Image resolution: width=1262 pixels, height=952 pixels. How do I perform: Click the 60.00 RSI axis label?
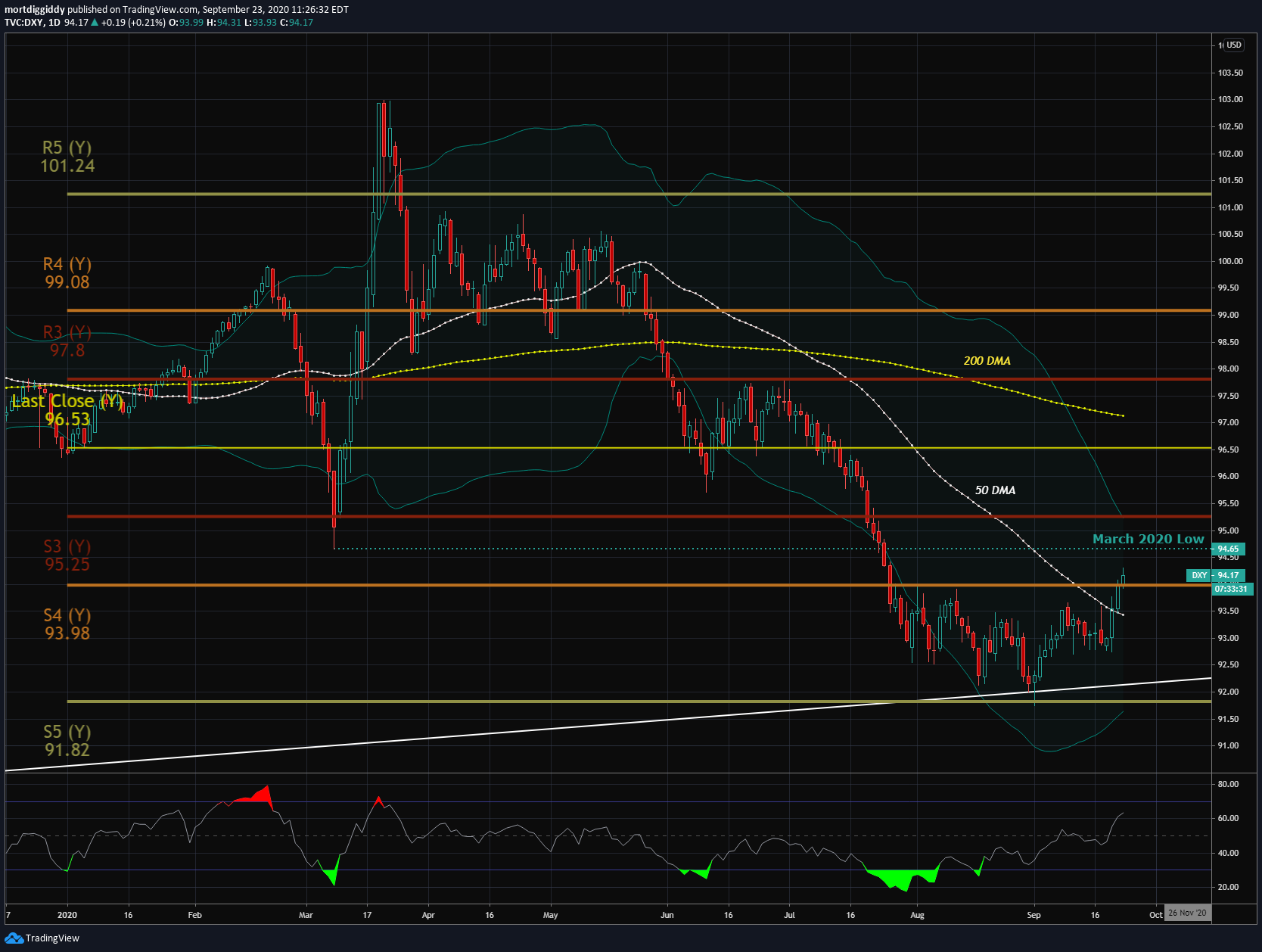click(1228, 818)
